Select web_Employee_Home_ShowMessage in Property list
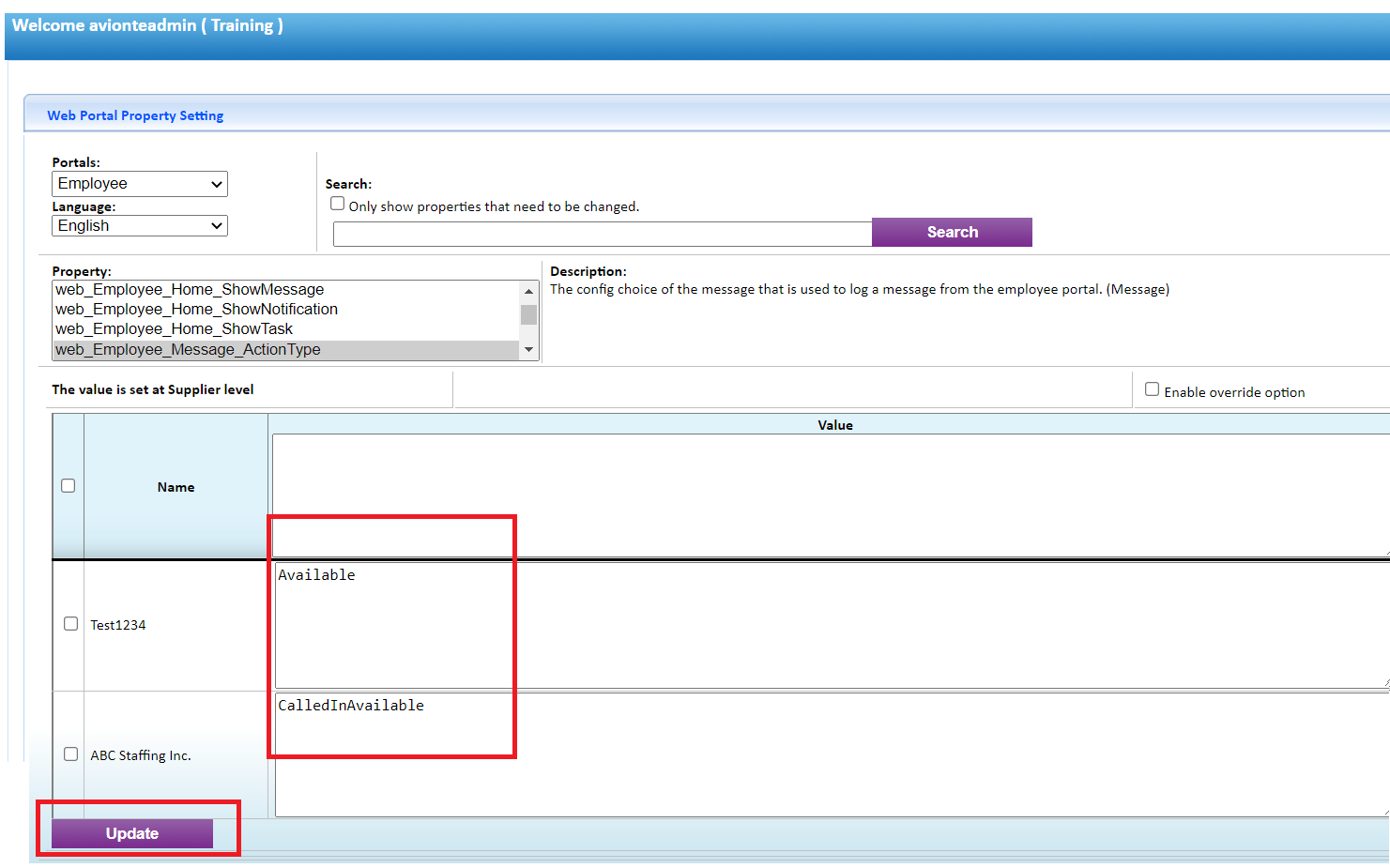1390x868 pixels. 285,289
